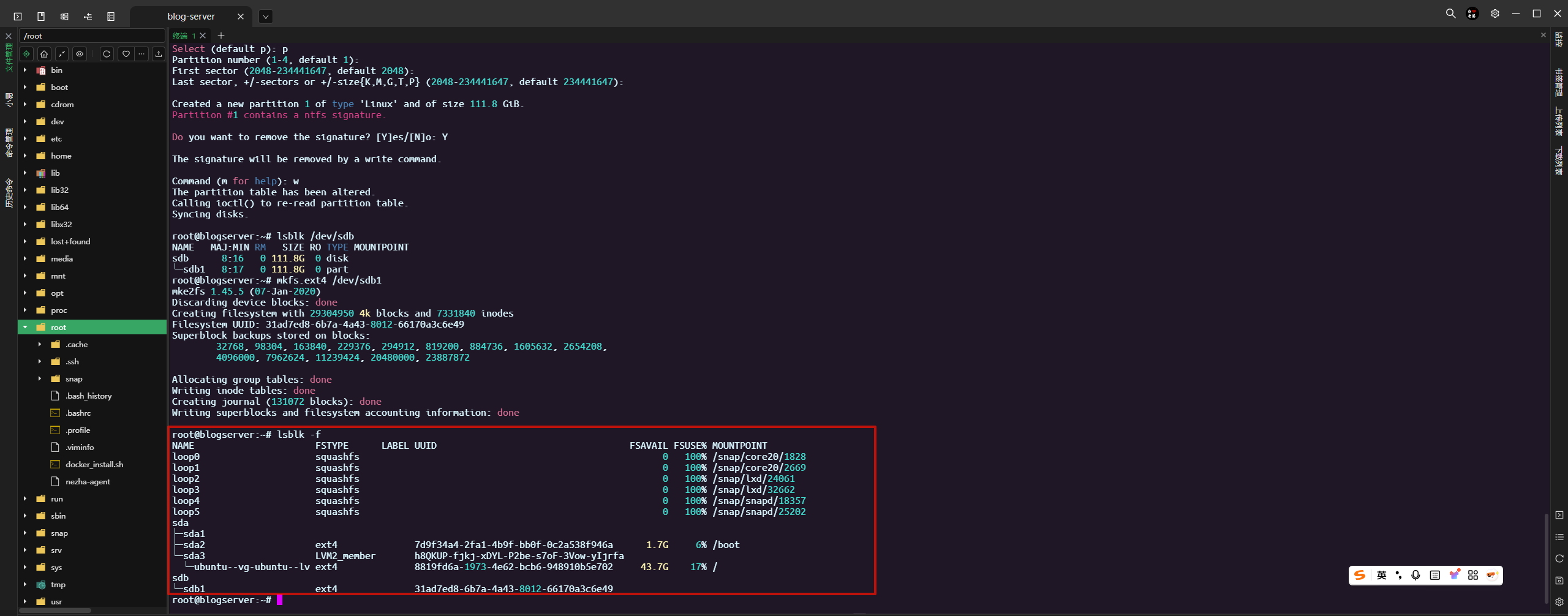This screenshot has width=1568, height=616.
Task: Go to home directory in file panel
Action: coord(44,54)
